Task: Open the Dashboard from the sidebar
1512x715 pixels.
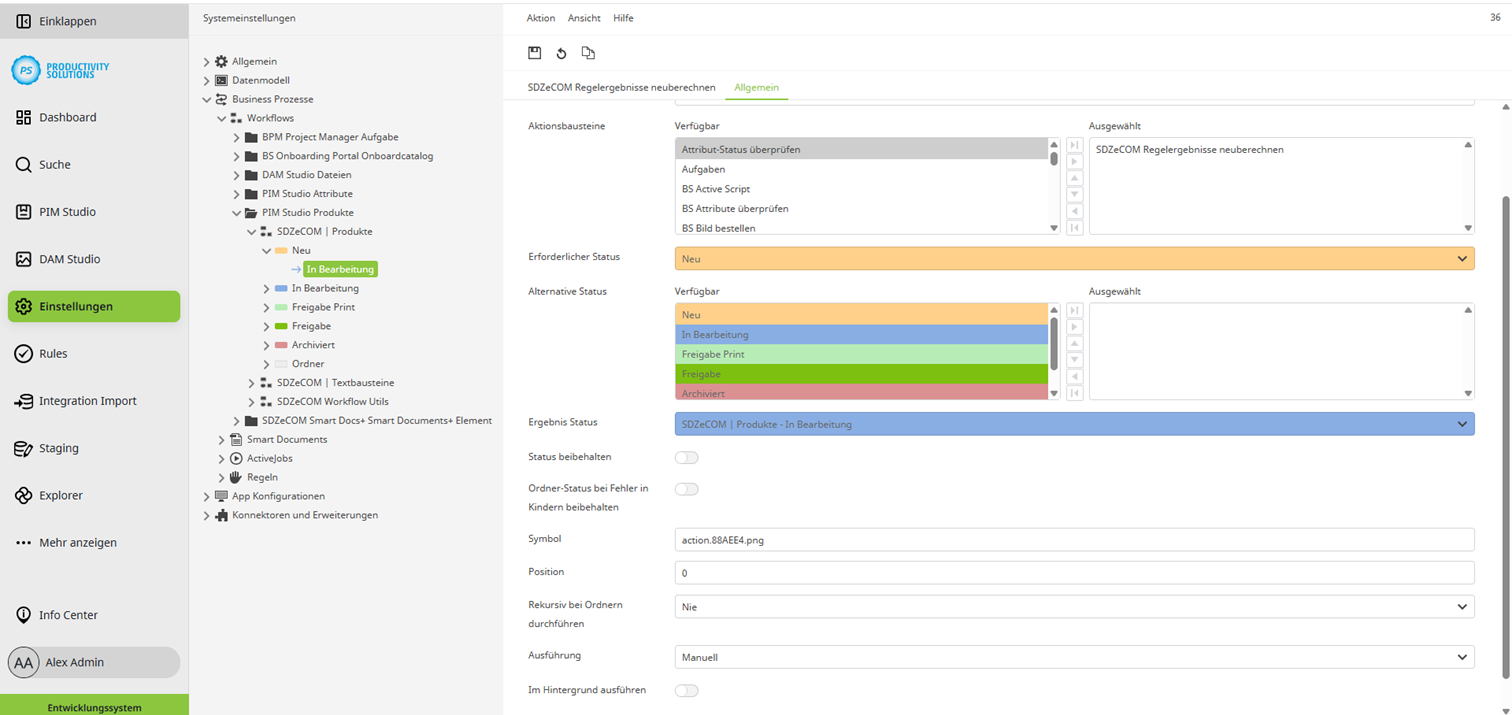Action: coord(68,117)
